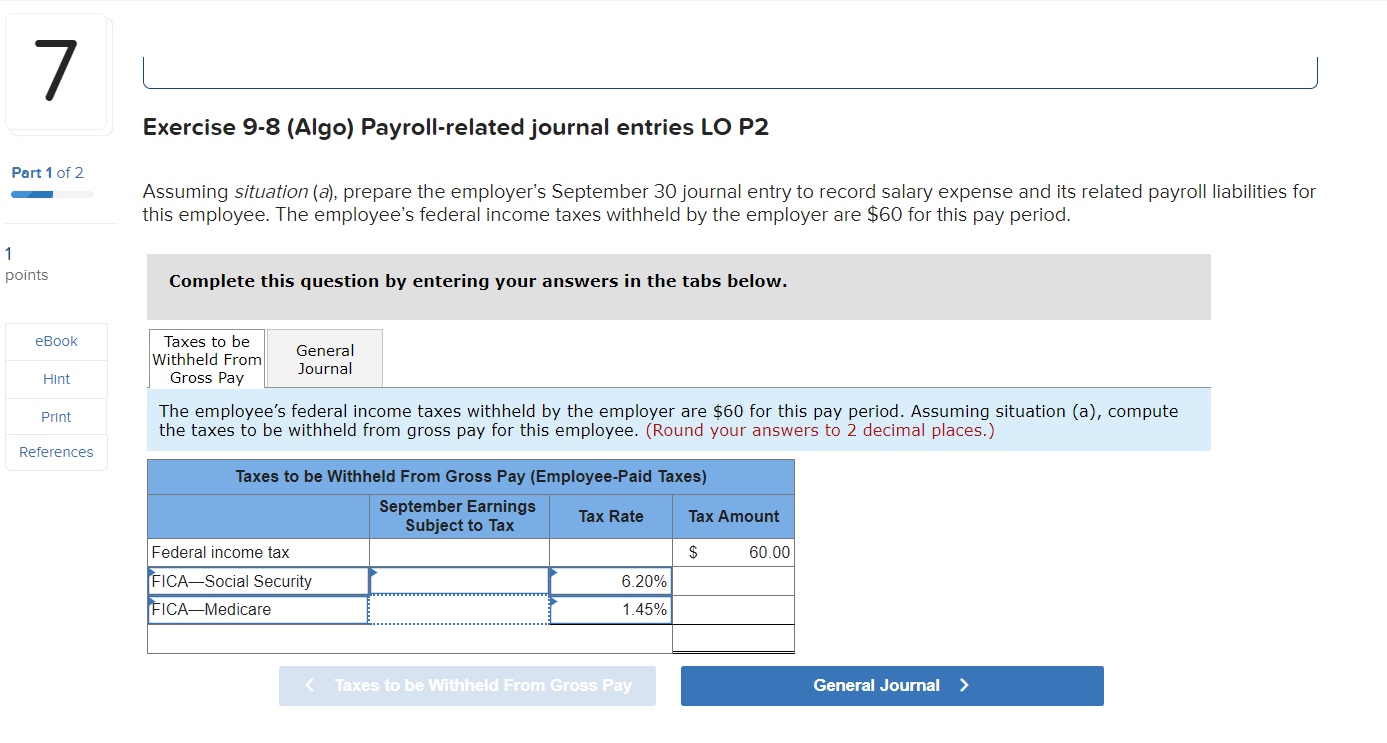Click the 6.20% Tax Rate cell
Image resolution: width=1387 pixels, height=743 pixels.
coord(610,580)
